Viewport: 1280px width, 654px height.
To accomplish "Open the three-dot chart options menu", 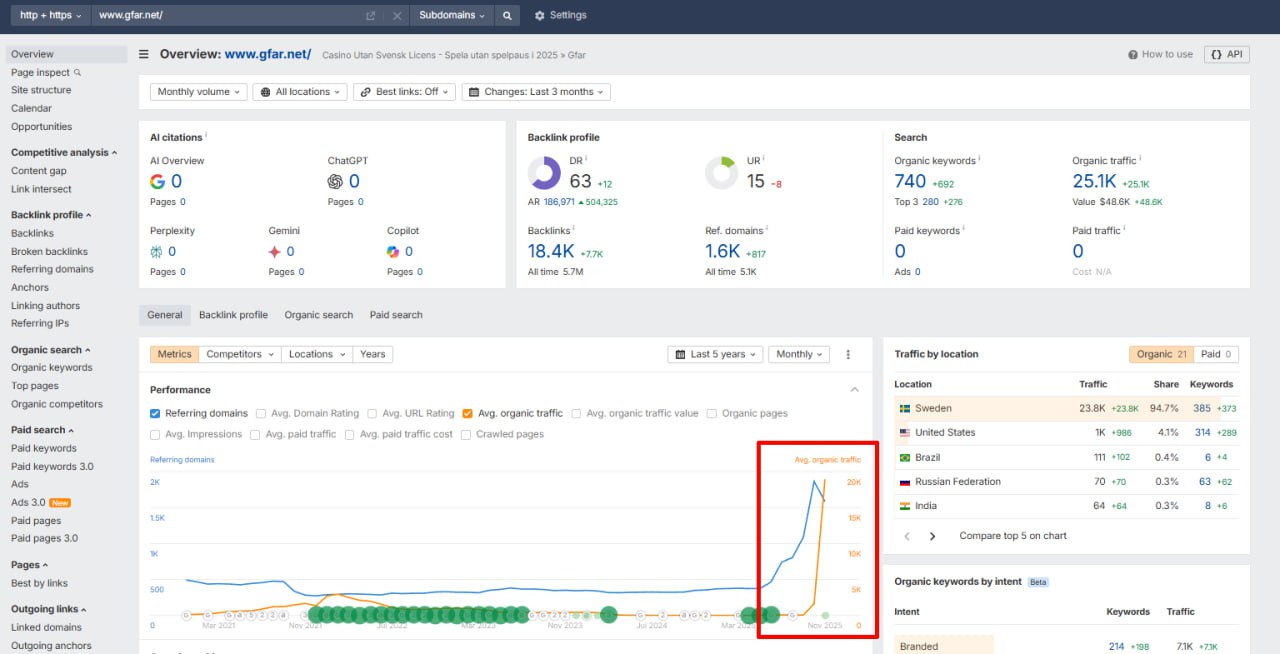I will tap(848, 354).
